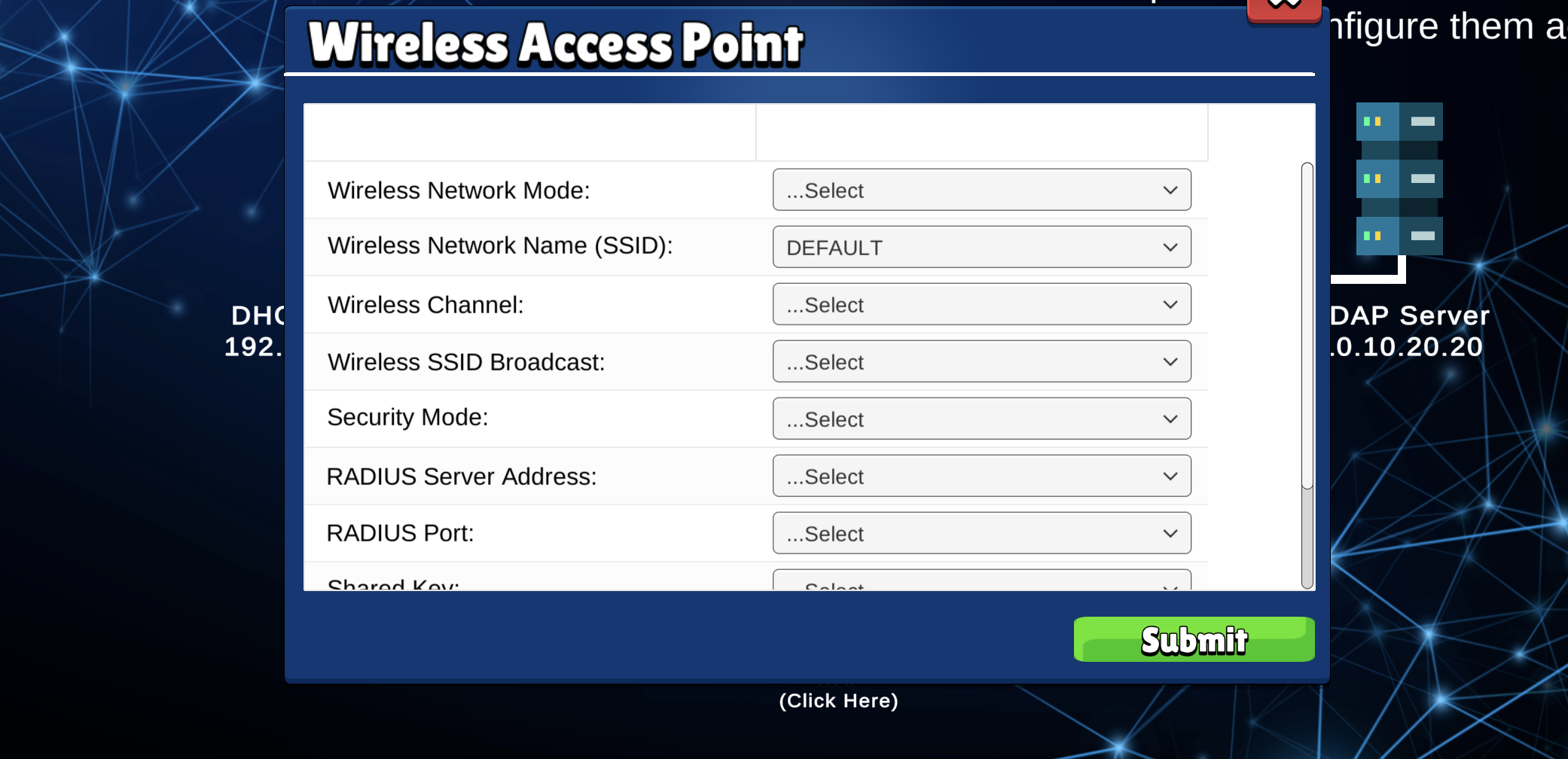Click the Wireless Access Point title

556,43
